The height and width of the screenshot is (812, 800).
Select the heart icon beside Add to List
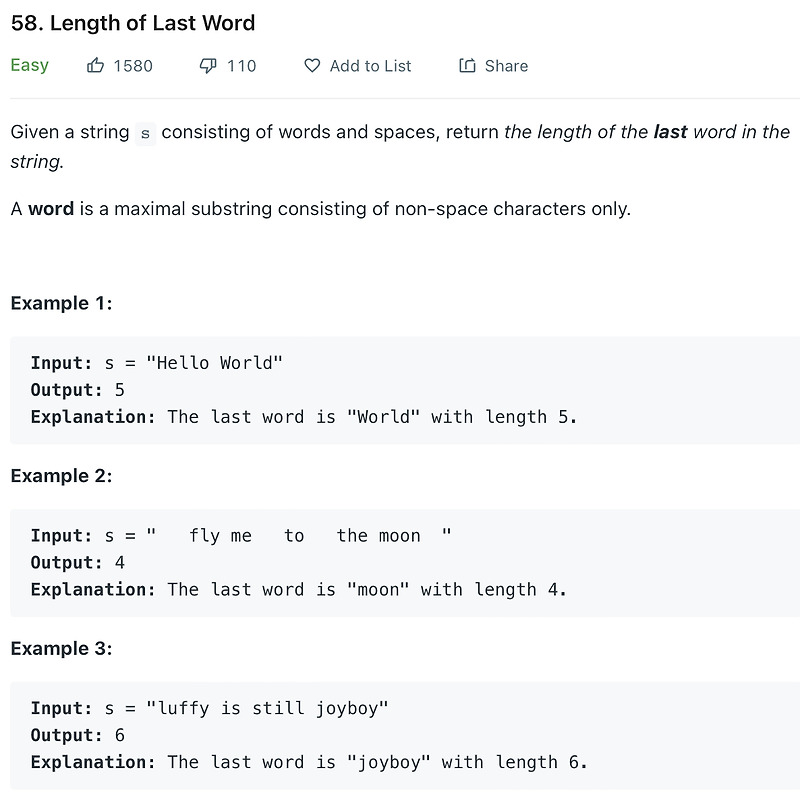pyautogui.click(x=312, y=65)
